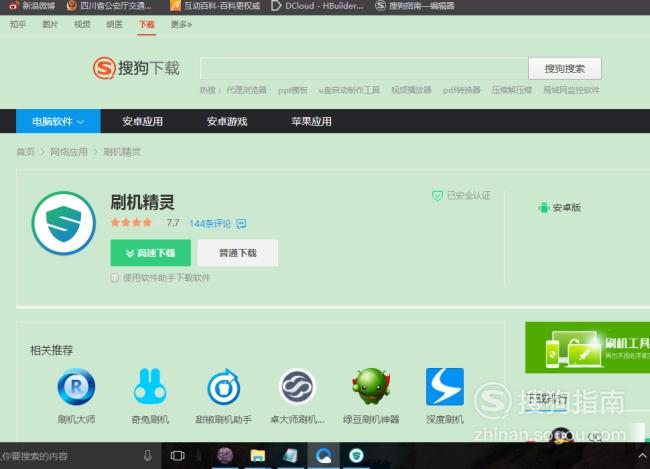This screenshot has width=650, height=469.
Task: Search hot term ppt模板
Action: [x=293, y=90]
